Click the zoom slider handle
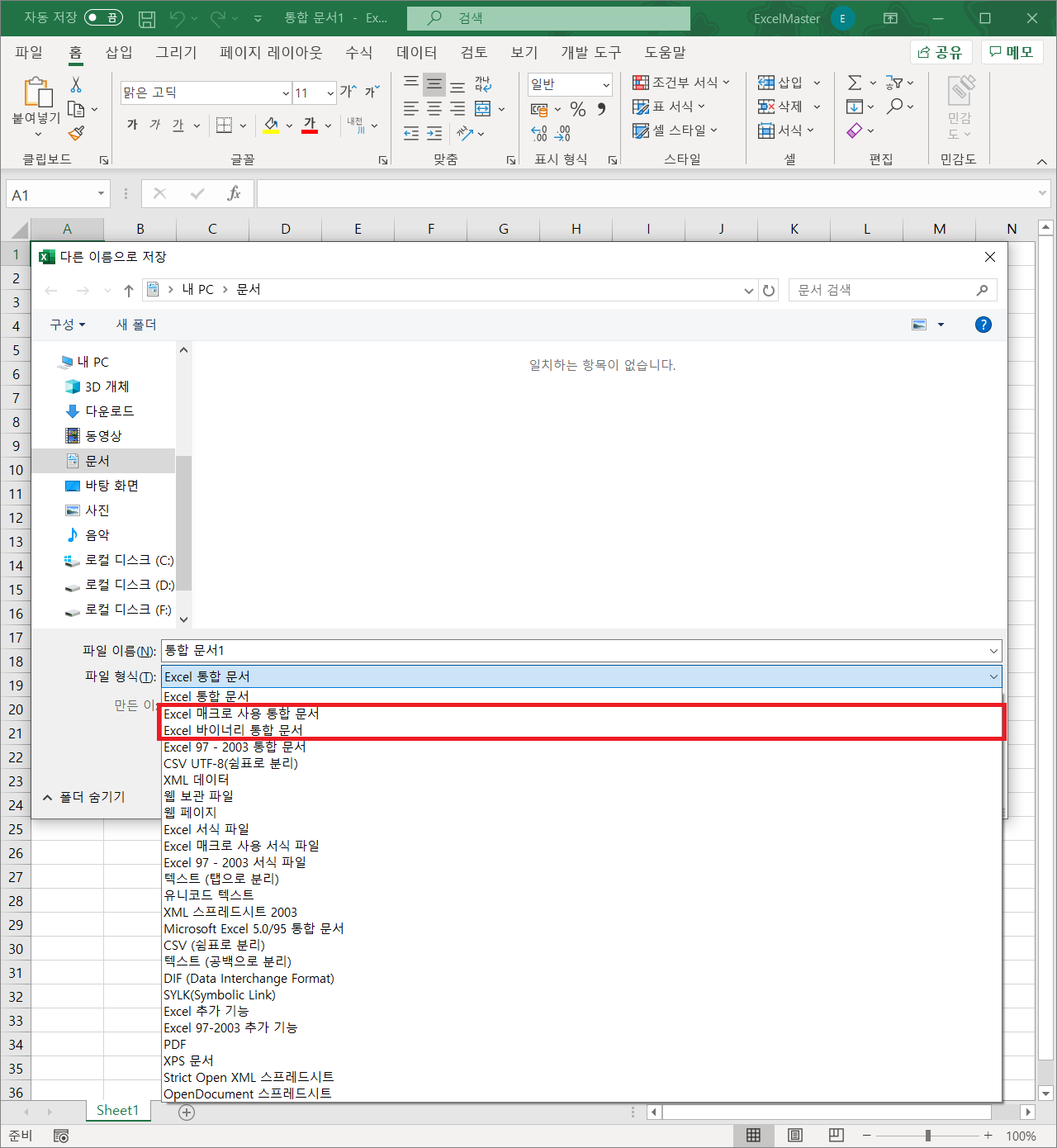The image size is (1057, 1148). click(x=928, y=1136)
